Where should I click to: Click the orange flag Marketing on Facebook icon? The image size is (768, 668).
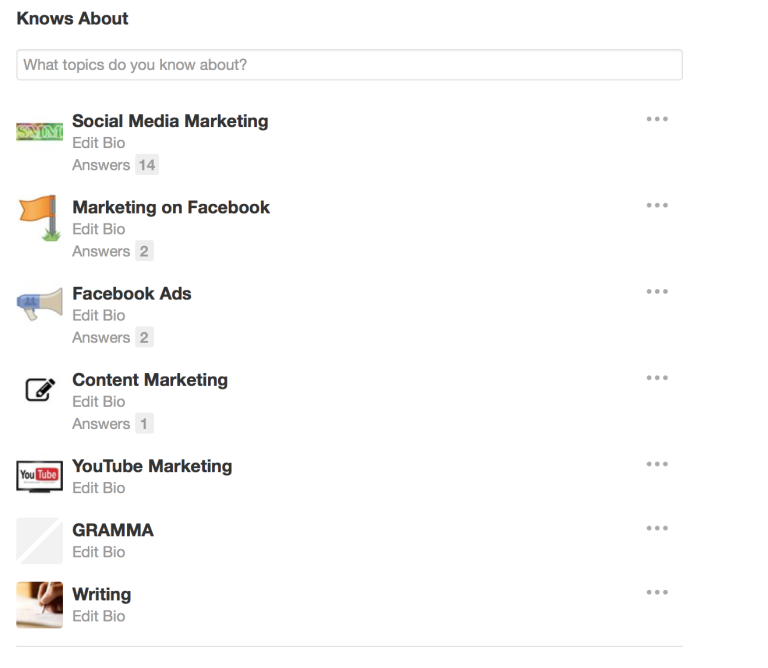pos(40,218)
